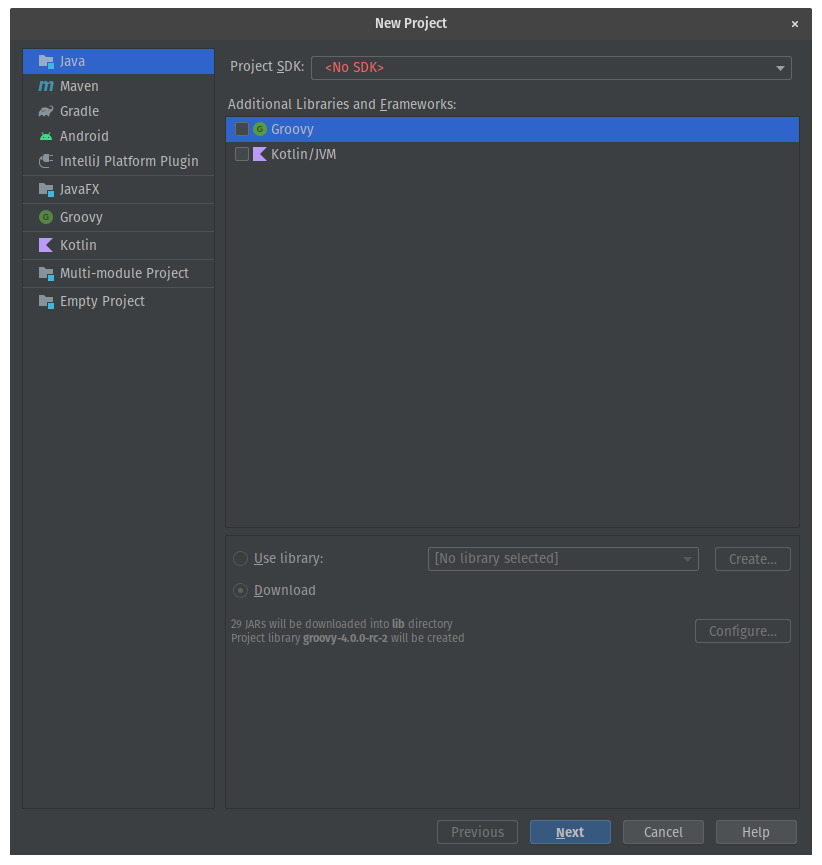Select Maven project type label

(x=79, y=86)
